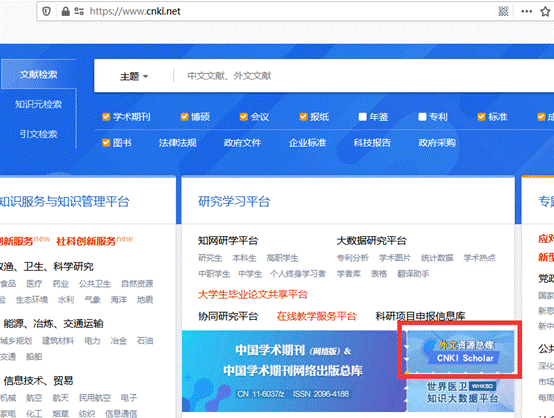Open the 世界医卫知识大数据平台 banner
The image size is (554, 418).
click(460, 393)
